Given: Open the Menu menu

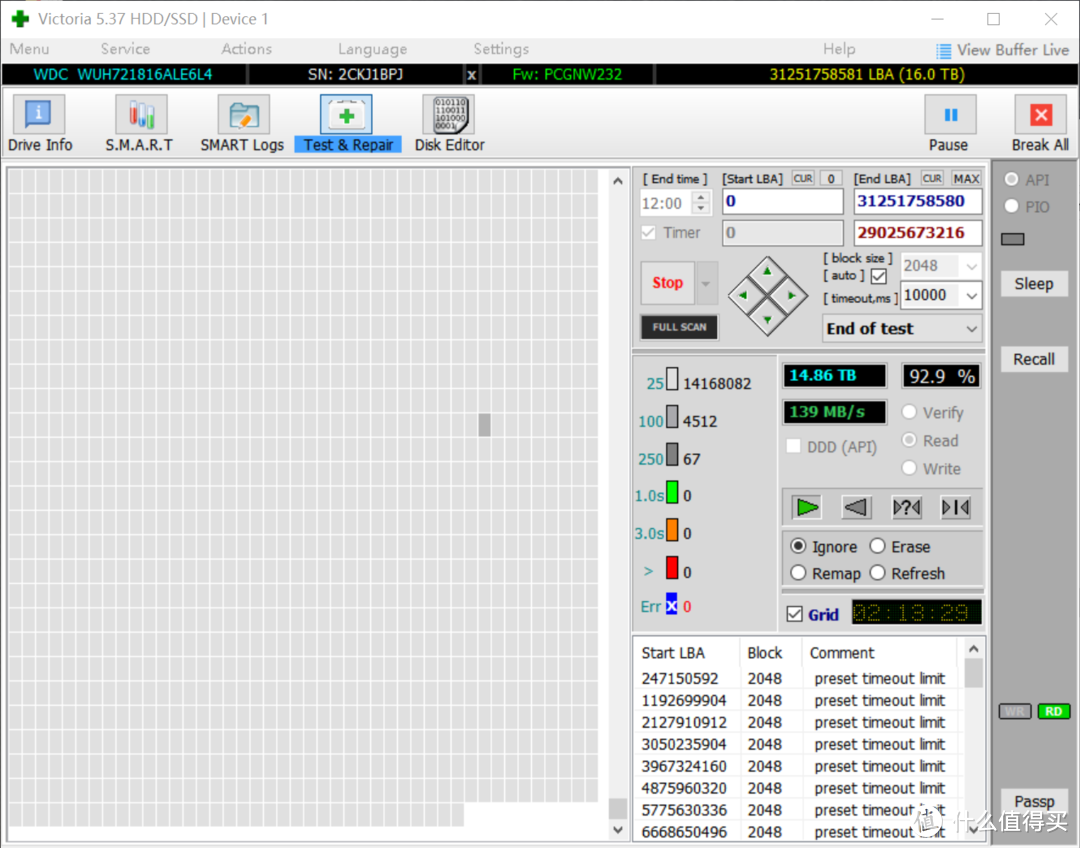Looking at the screenshot, I should 30,49.
